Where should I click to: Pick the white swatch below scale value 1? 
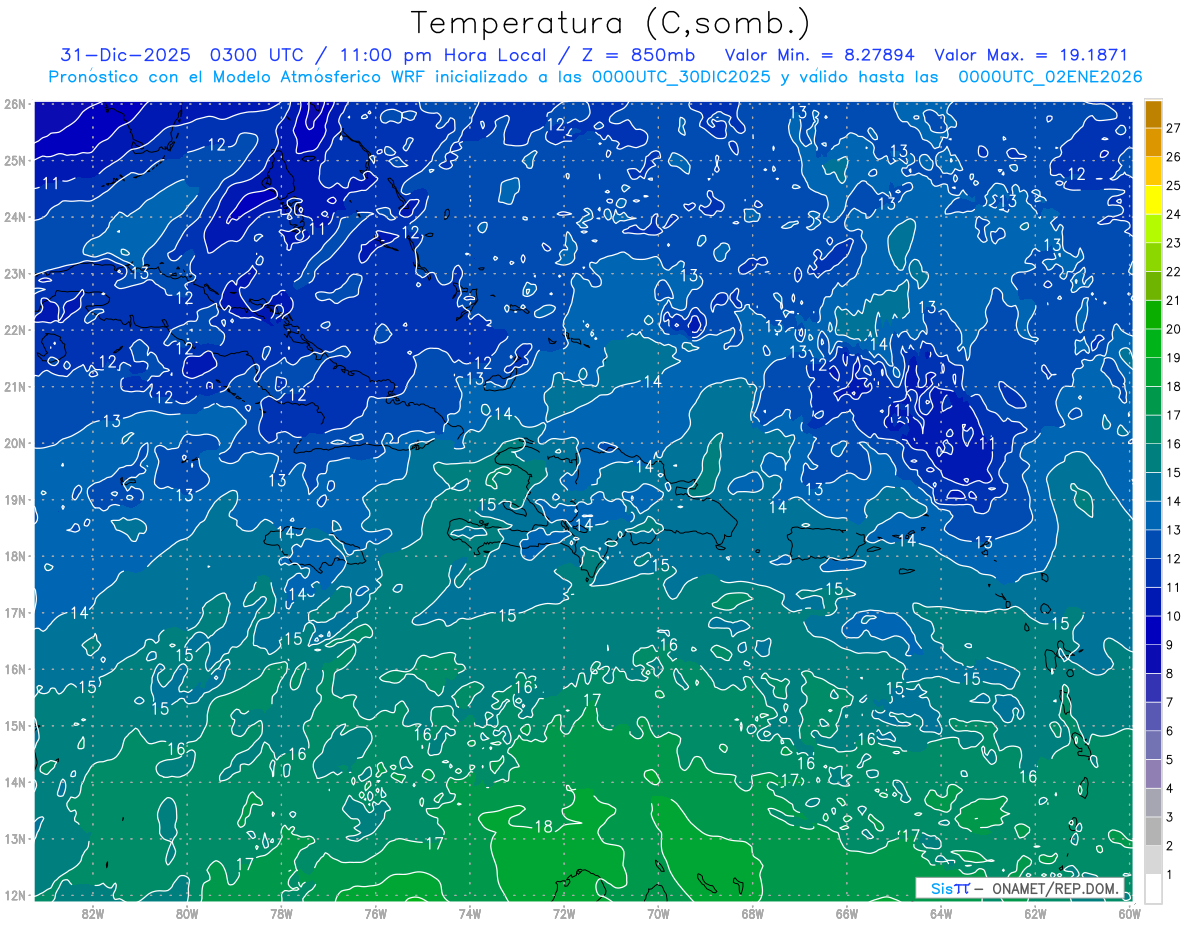[1154, 888]
